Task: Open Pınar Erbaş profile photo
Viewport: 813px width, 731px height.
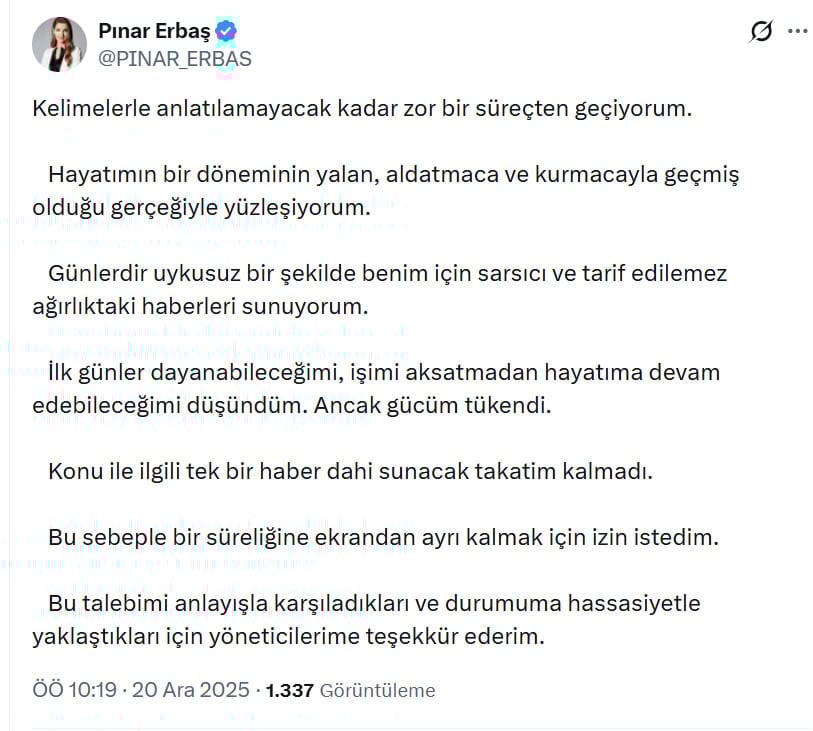Action: click(59, 45)
